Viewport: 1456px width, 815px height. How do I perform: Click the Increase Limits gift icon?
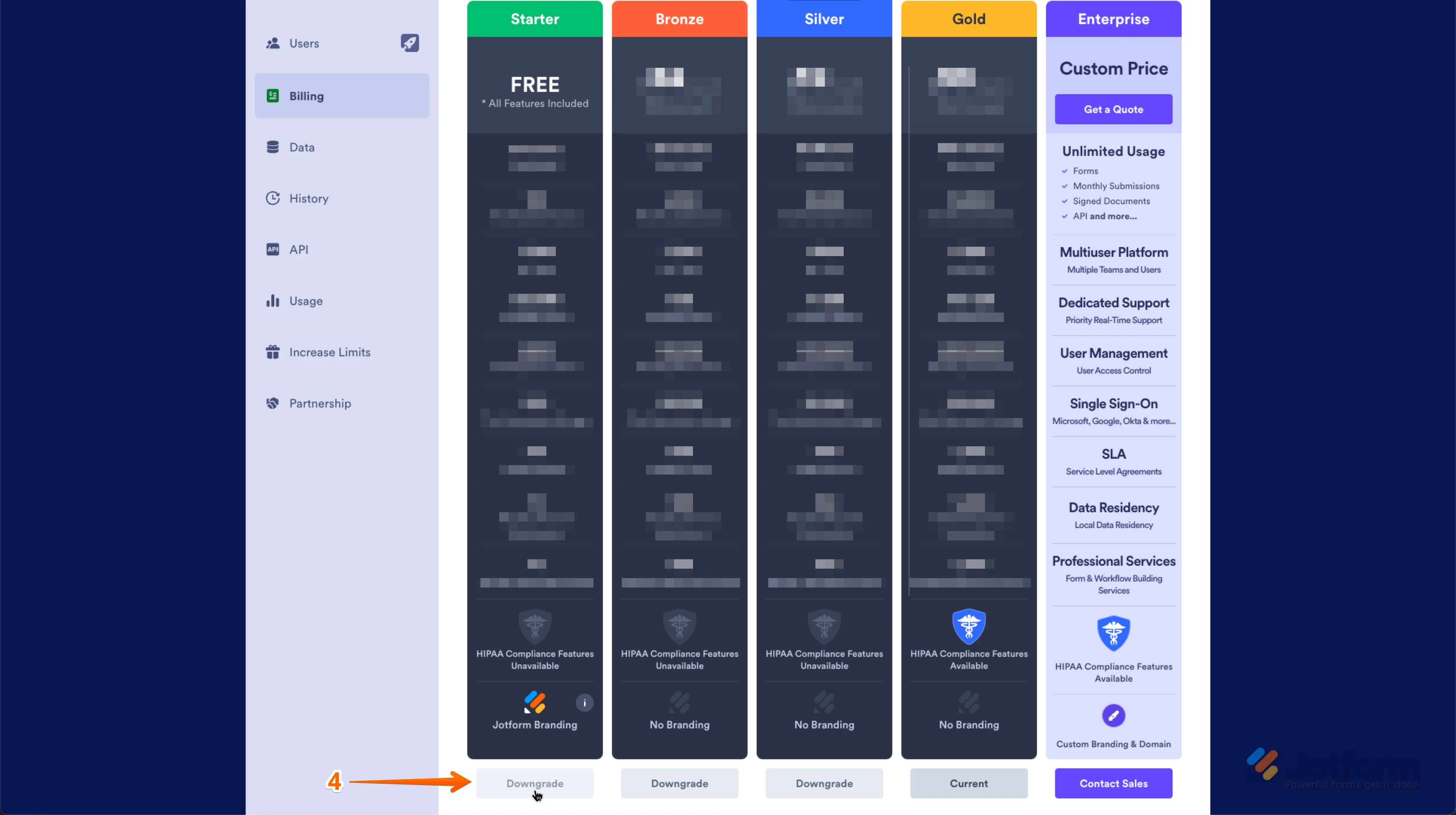[273, 352]
